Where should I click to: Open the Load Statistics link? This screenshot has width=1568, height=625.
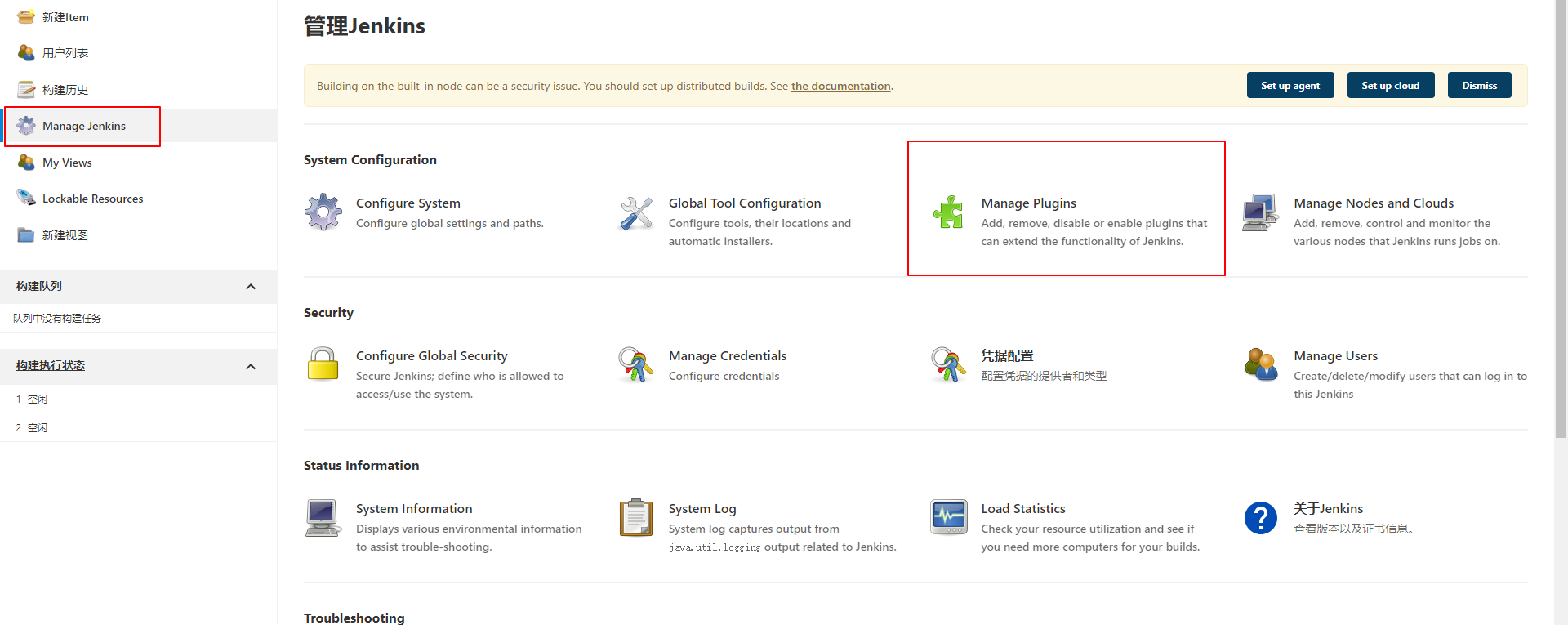click(1023, 508)
